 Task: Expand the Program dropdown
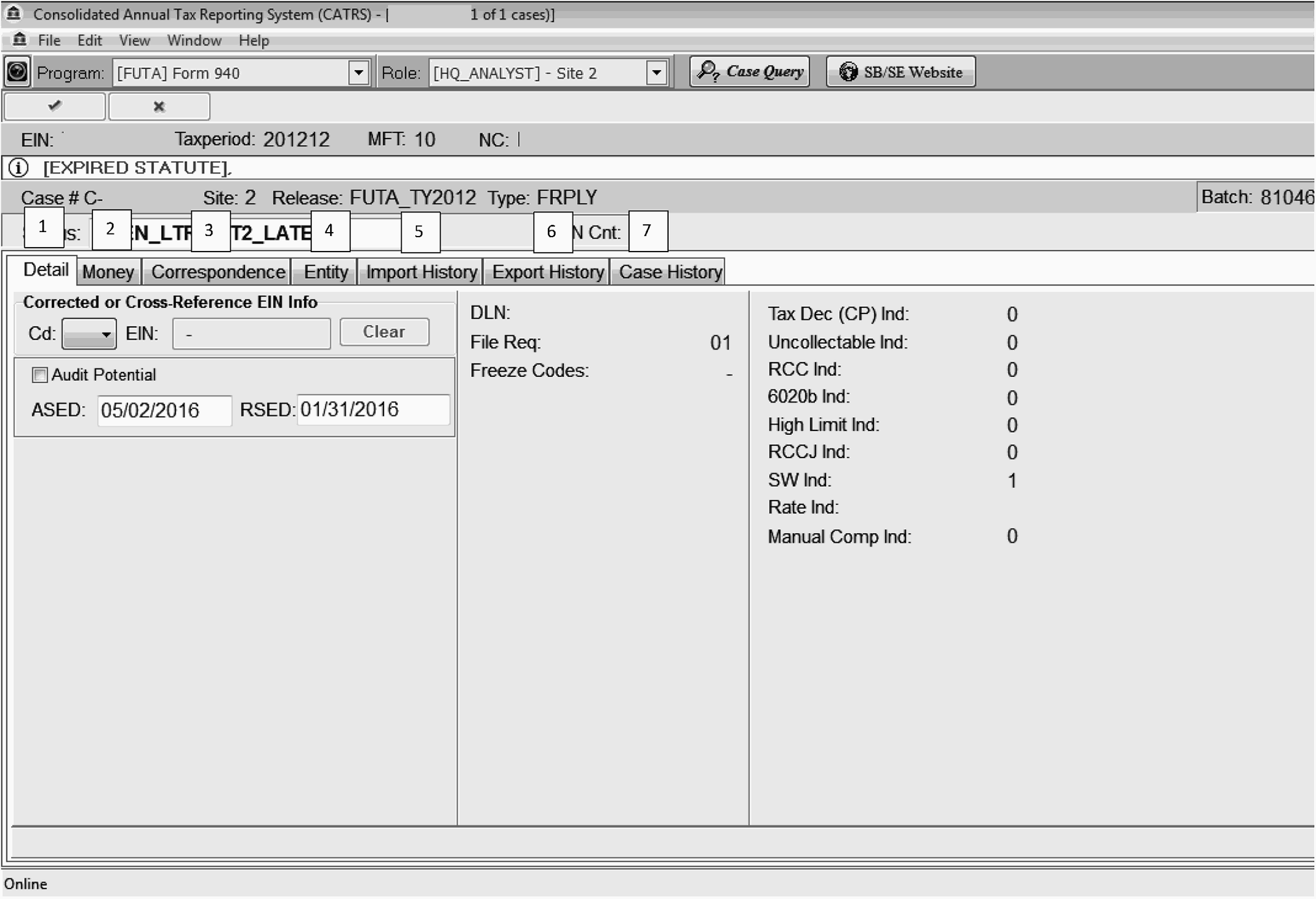pyautogui.click(x=358, y=72)
